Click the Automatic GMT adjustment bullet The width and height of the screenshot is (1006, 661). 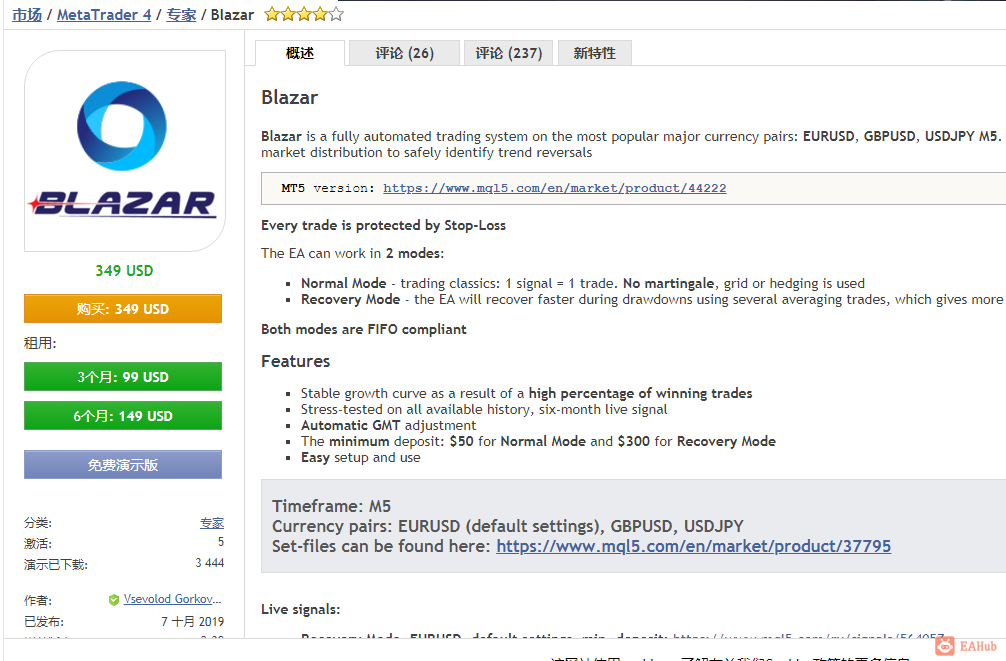pos(389,425)
